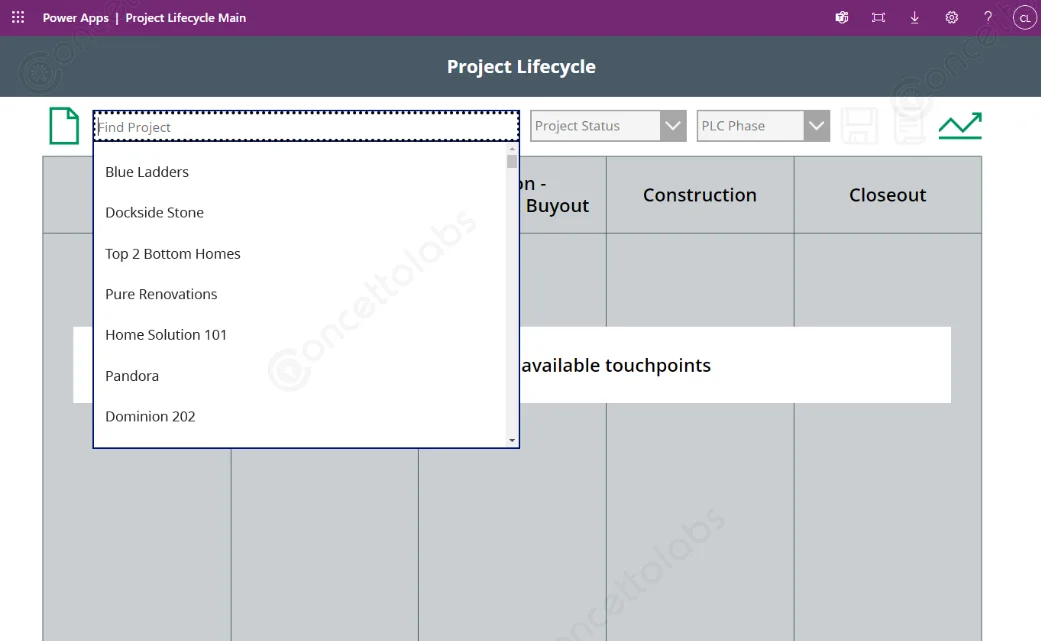Open the settings gear icon
1041x641 pixels.
pyautogui.click(x=951, y=18)
